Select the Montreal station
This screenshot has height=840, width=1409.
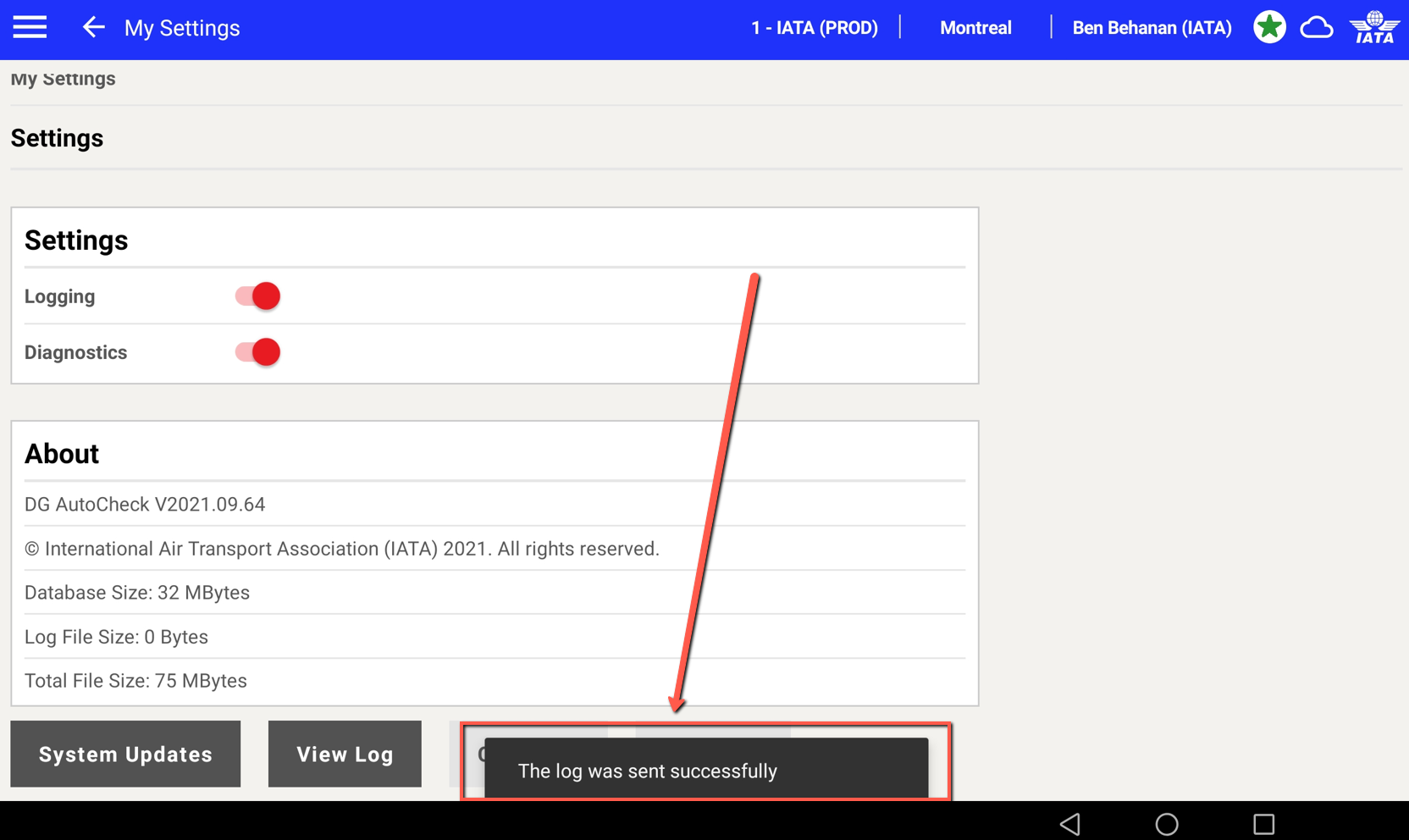[975, 28]
